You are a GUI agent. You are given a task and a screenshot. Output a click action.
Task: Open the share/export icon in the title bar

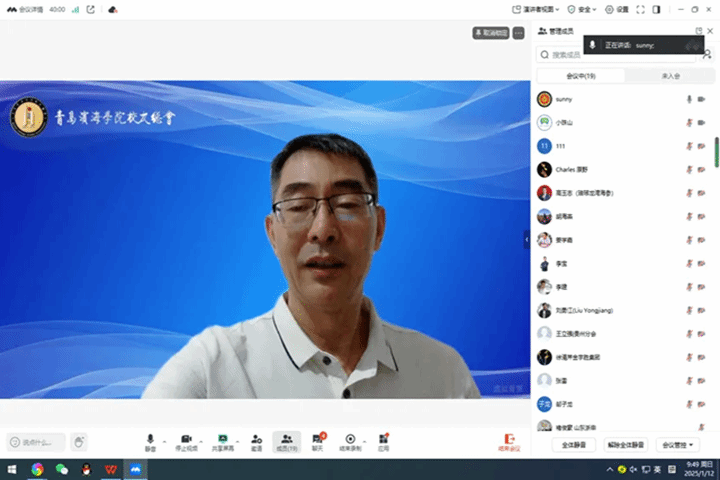(90, 9)
